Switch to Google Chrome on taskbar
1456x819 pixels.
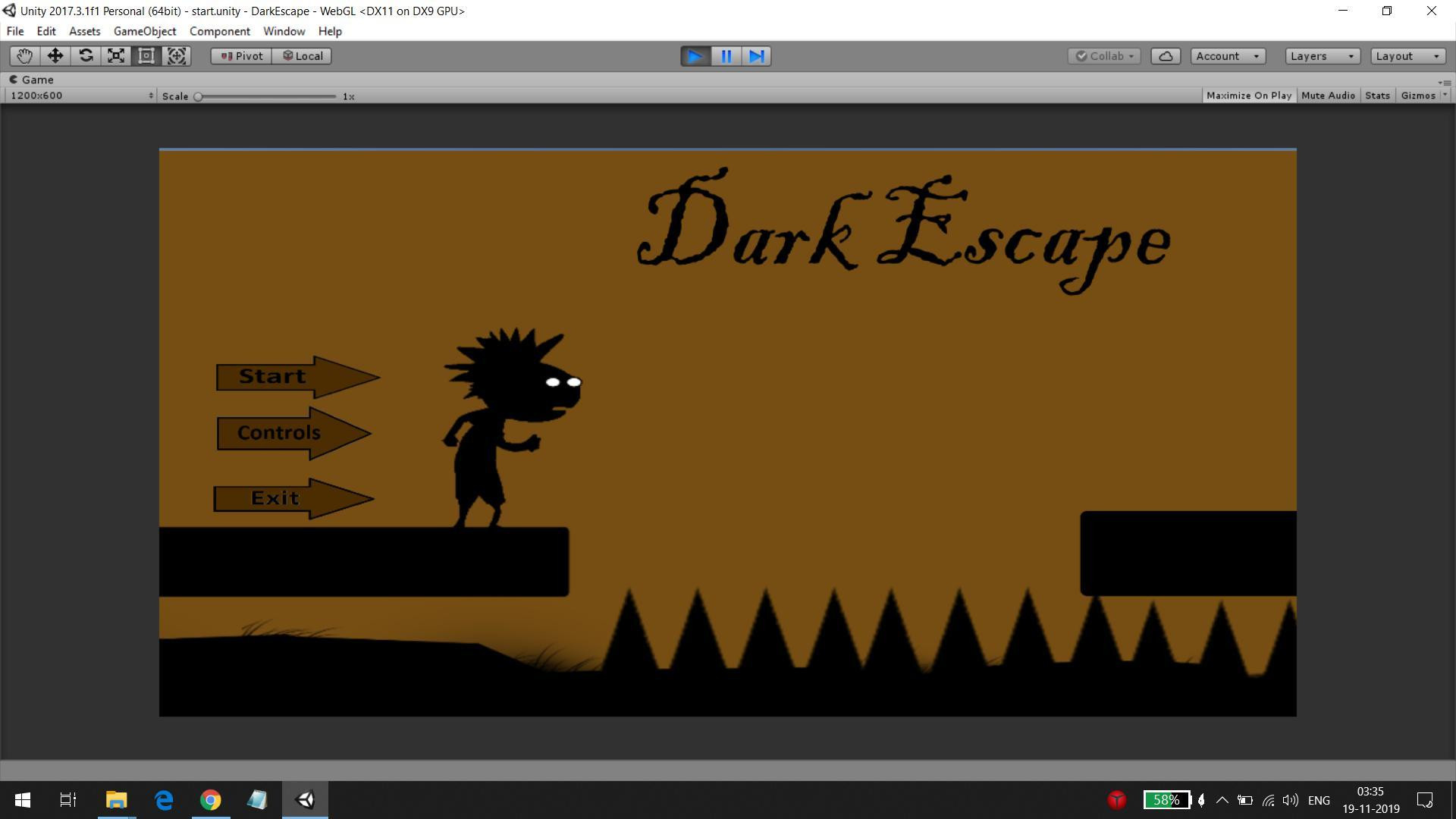211,800
